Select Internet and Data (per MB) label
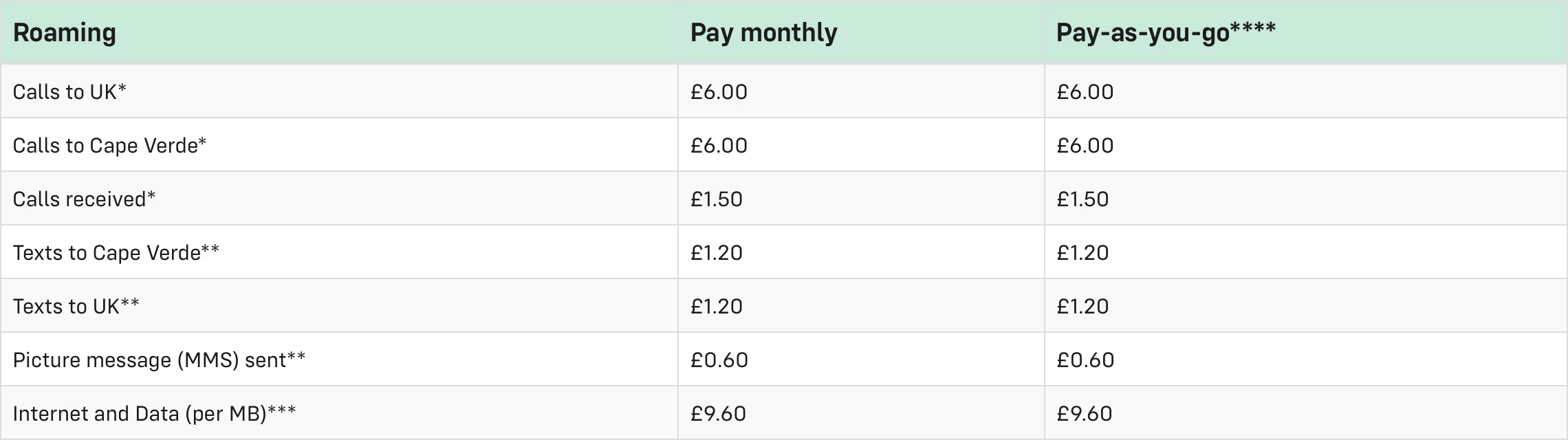Image resolution: width=1568 pixels, height=440 pixels. tap(154, 414)
